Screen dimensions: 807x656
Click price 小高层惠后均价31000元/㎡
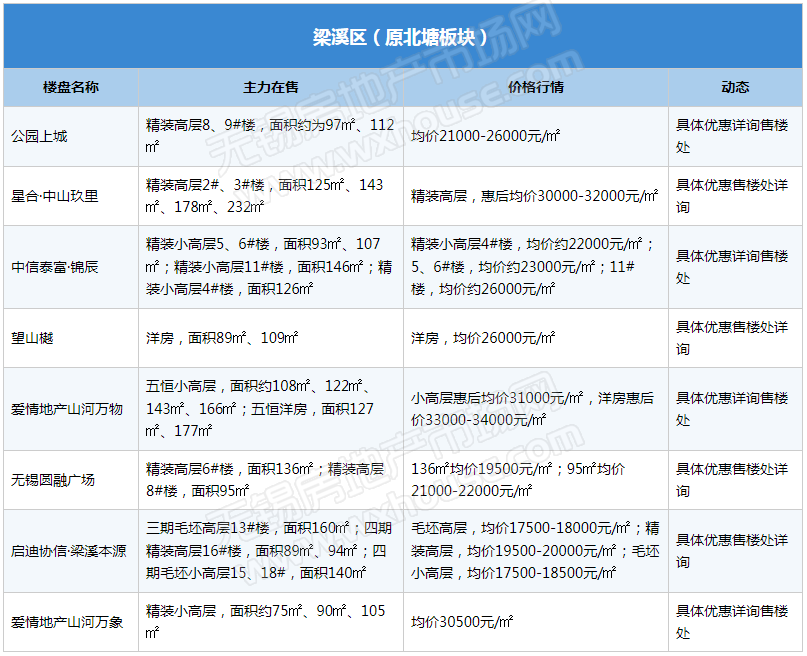[497, 398]
